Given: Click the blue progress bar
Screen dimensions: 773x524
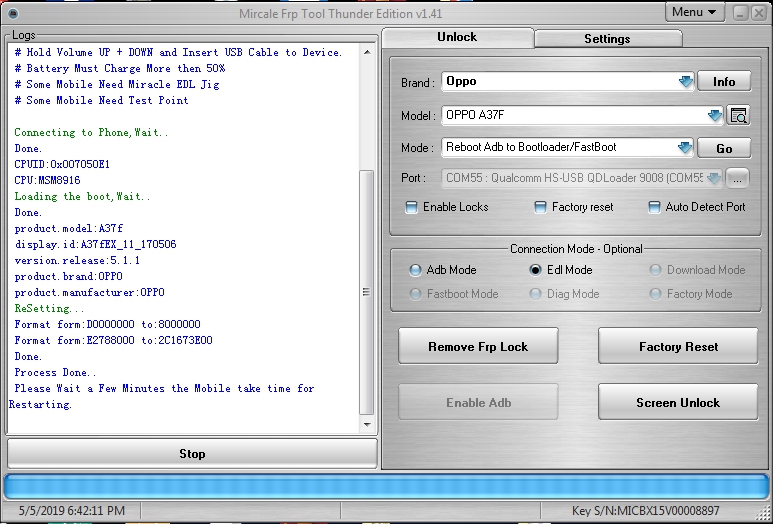Looking at the screenshot, I should pos(386,488).
